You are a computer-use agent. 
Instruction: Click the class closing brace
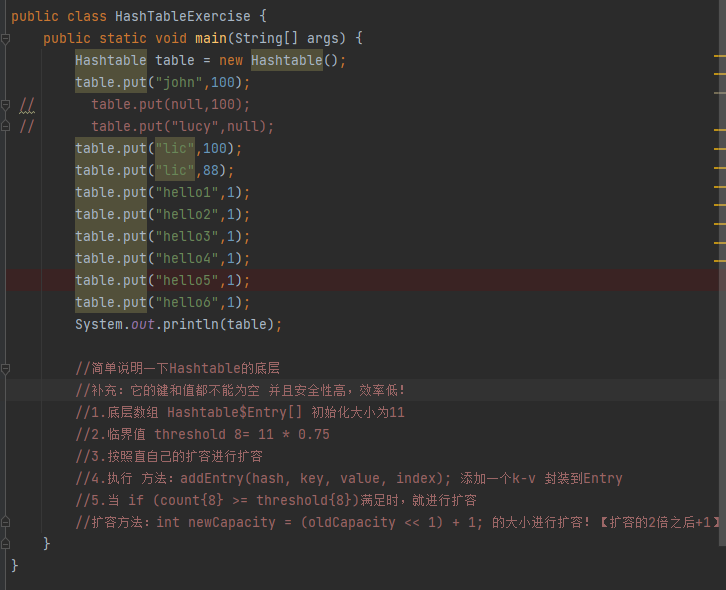point(14,565)
